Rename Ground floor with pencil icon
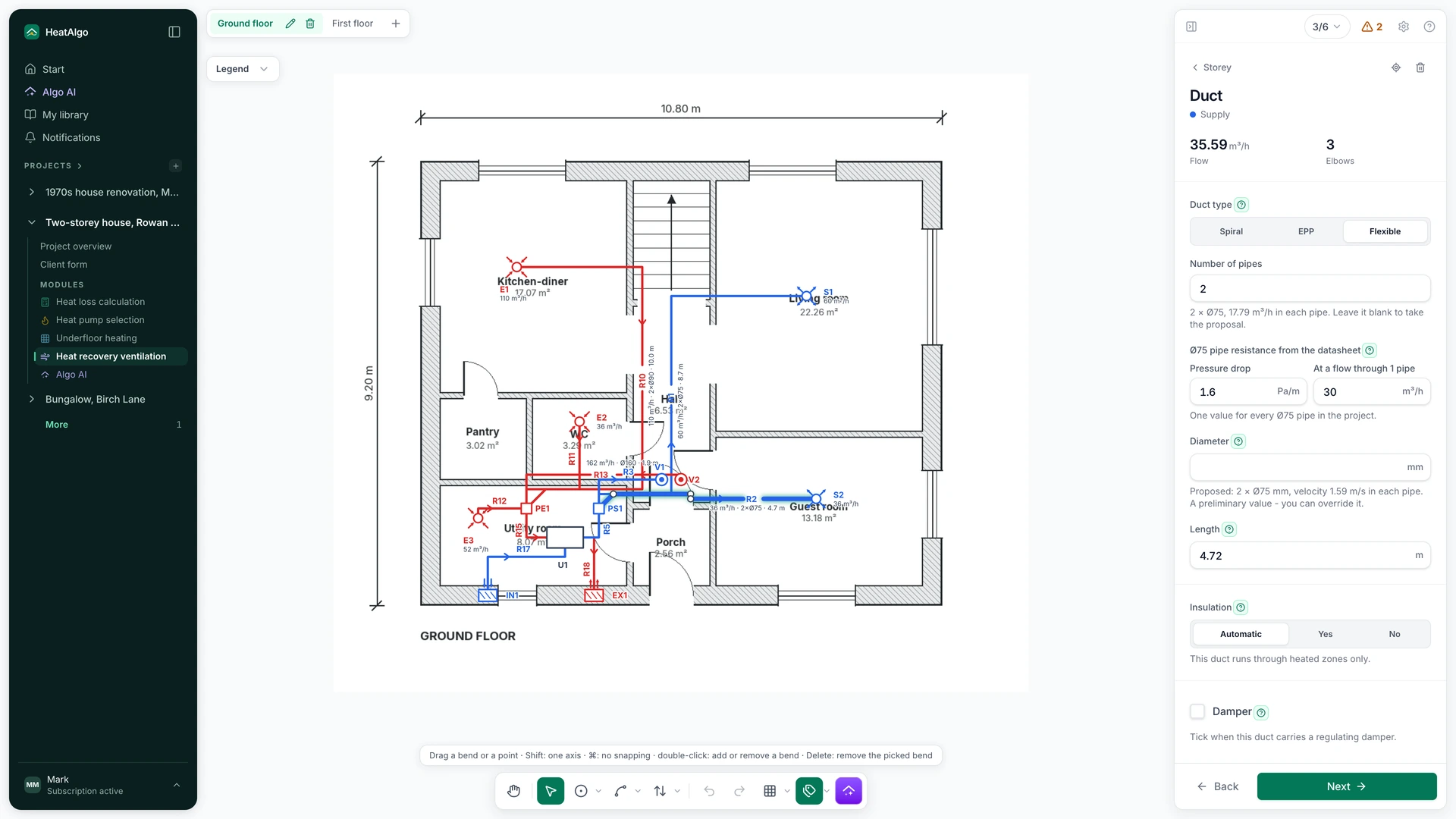1456x819 pixels. tap(290, 24)
